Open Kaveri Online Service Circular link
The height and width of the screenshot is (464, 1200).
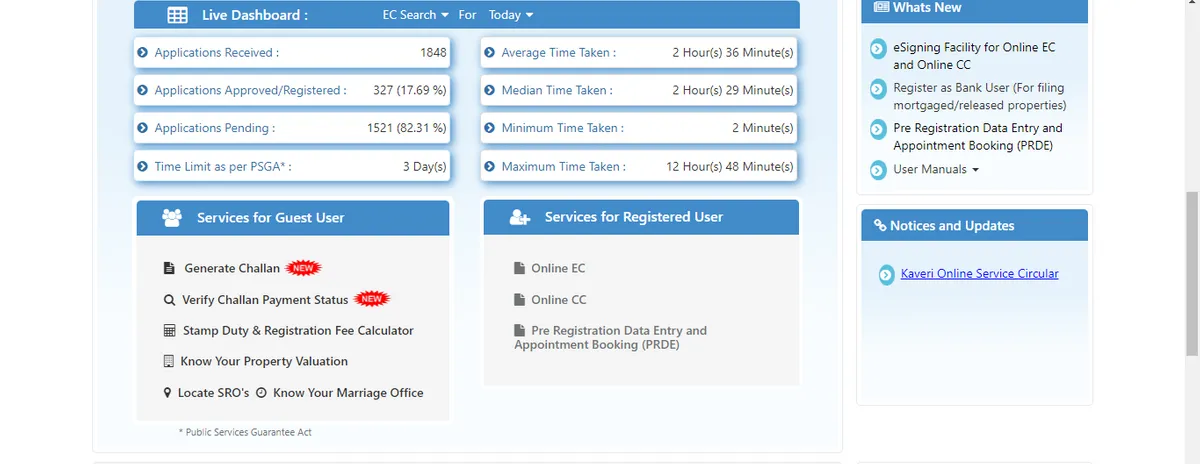point(965,274)
